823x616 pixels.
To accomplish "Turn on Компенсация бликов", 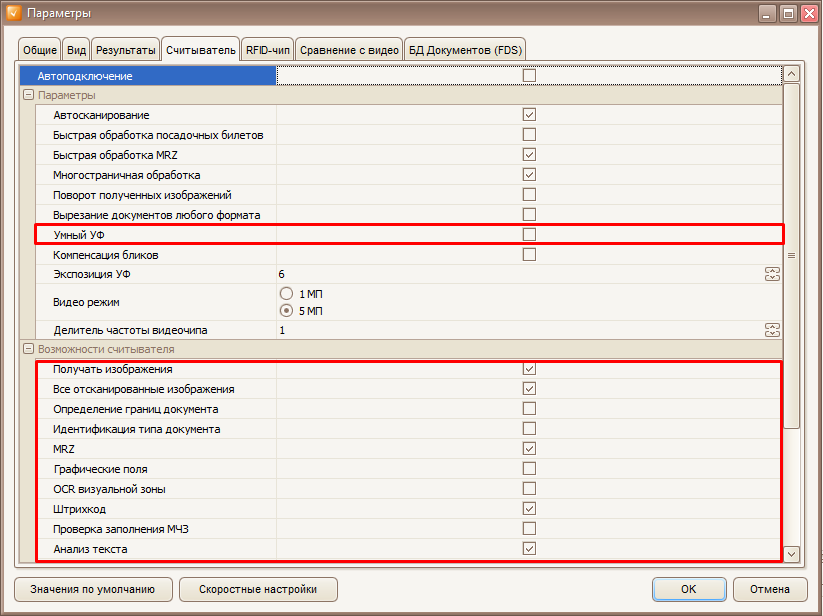I will coord(529,254).
